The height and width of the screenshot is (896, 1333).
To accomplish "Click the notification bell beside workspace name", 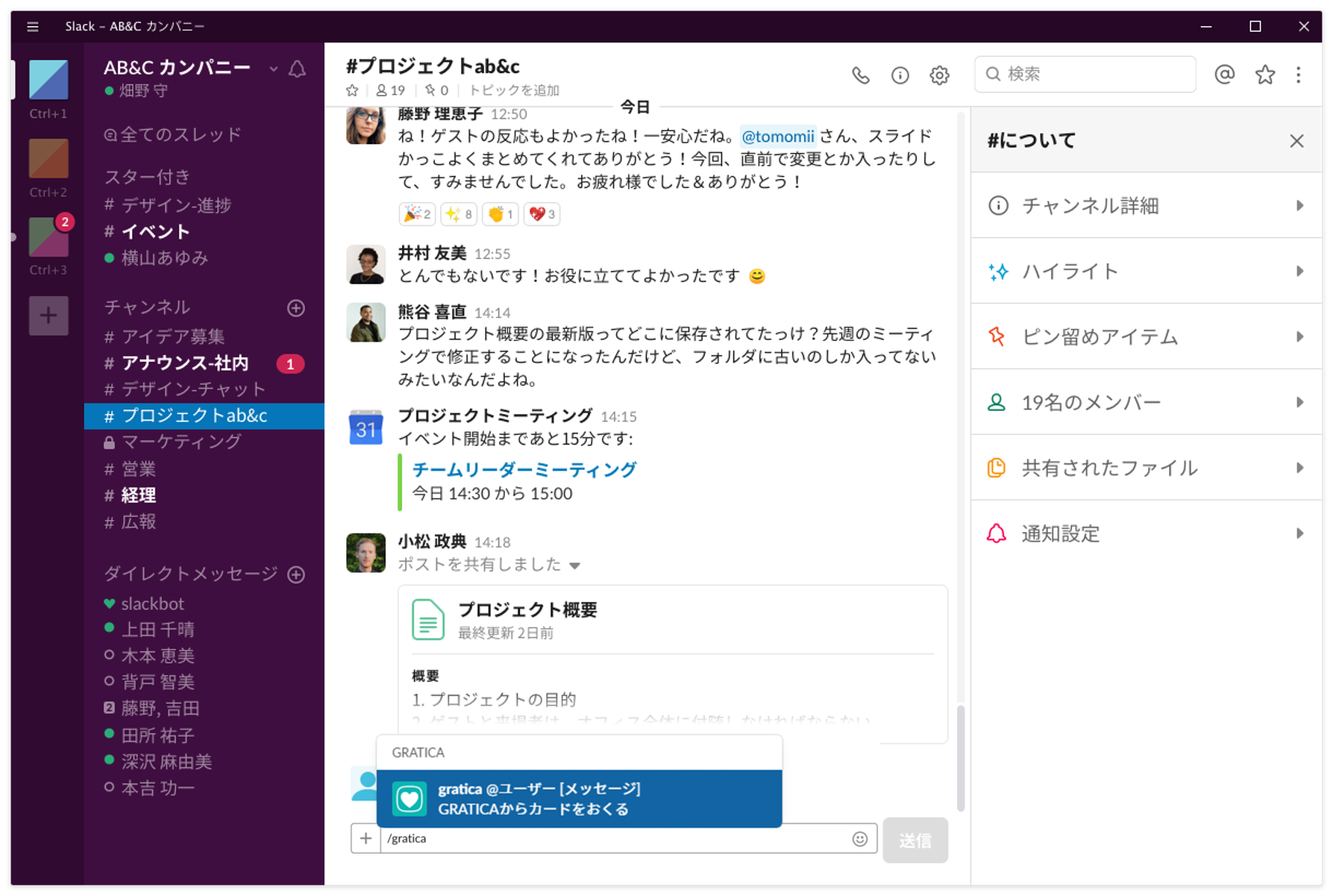I will [x=297, y=68].
